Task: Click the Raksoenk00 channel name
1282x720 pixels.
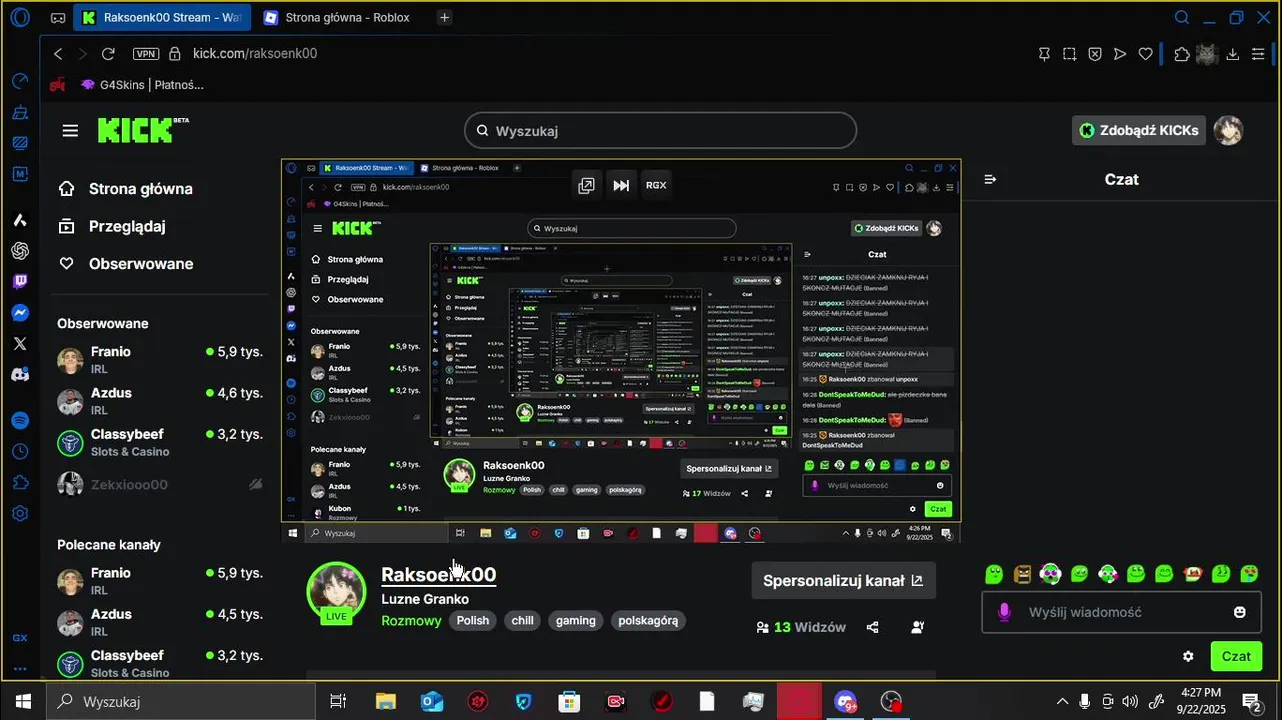Action: [x=438, y=574]
